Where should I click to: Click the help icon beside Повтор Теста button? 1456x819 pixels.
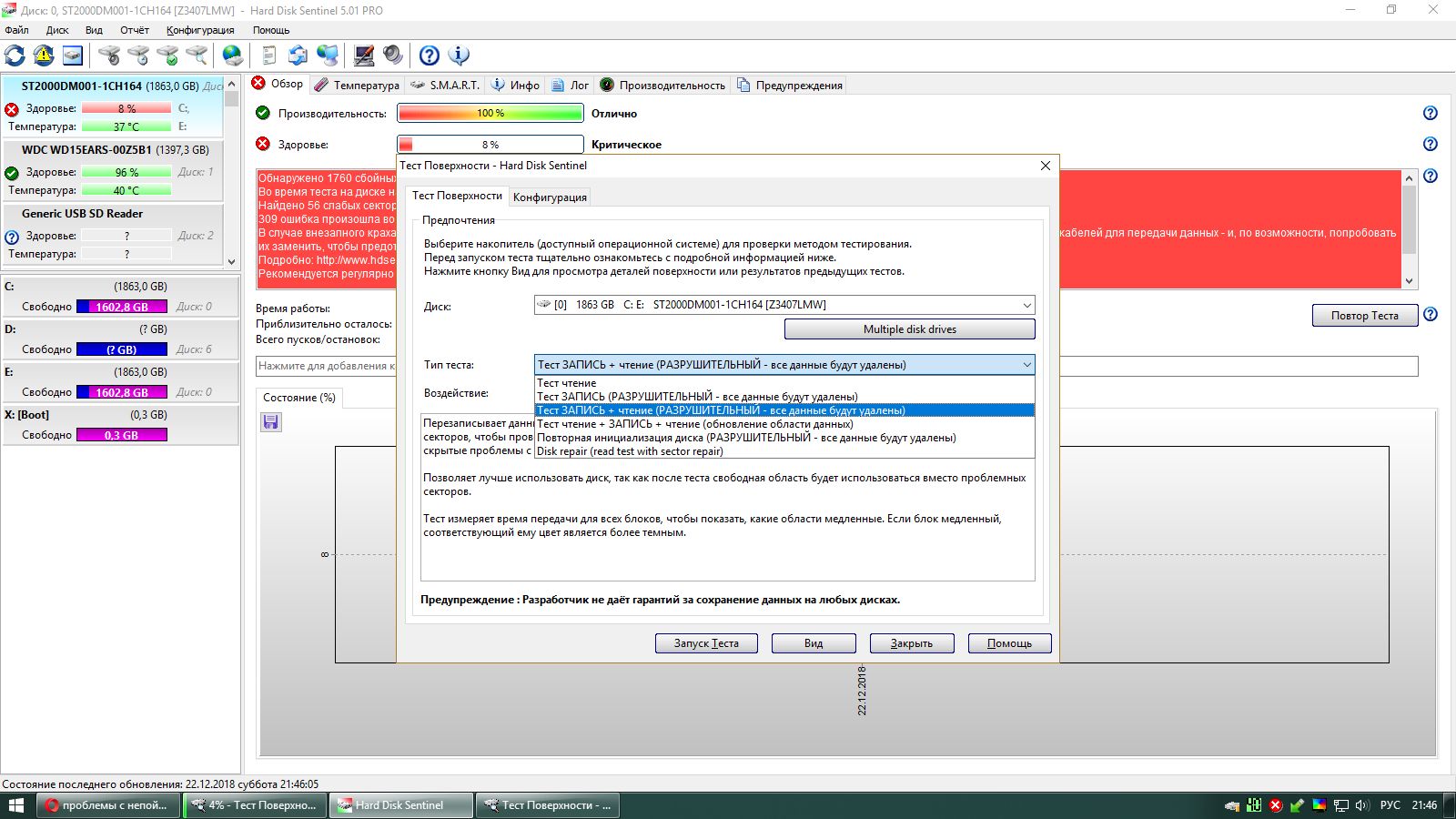point(1431,314)
